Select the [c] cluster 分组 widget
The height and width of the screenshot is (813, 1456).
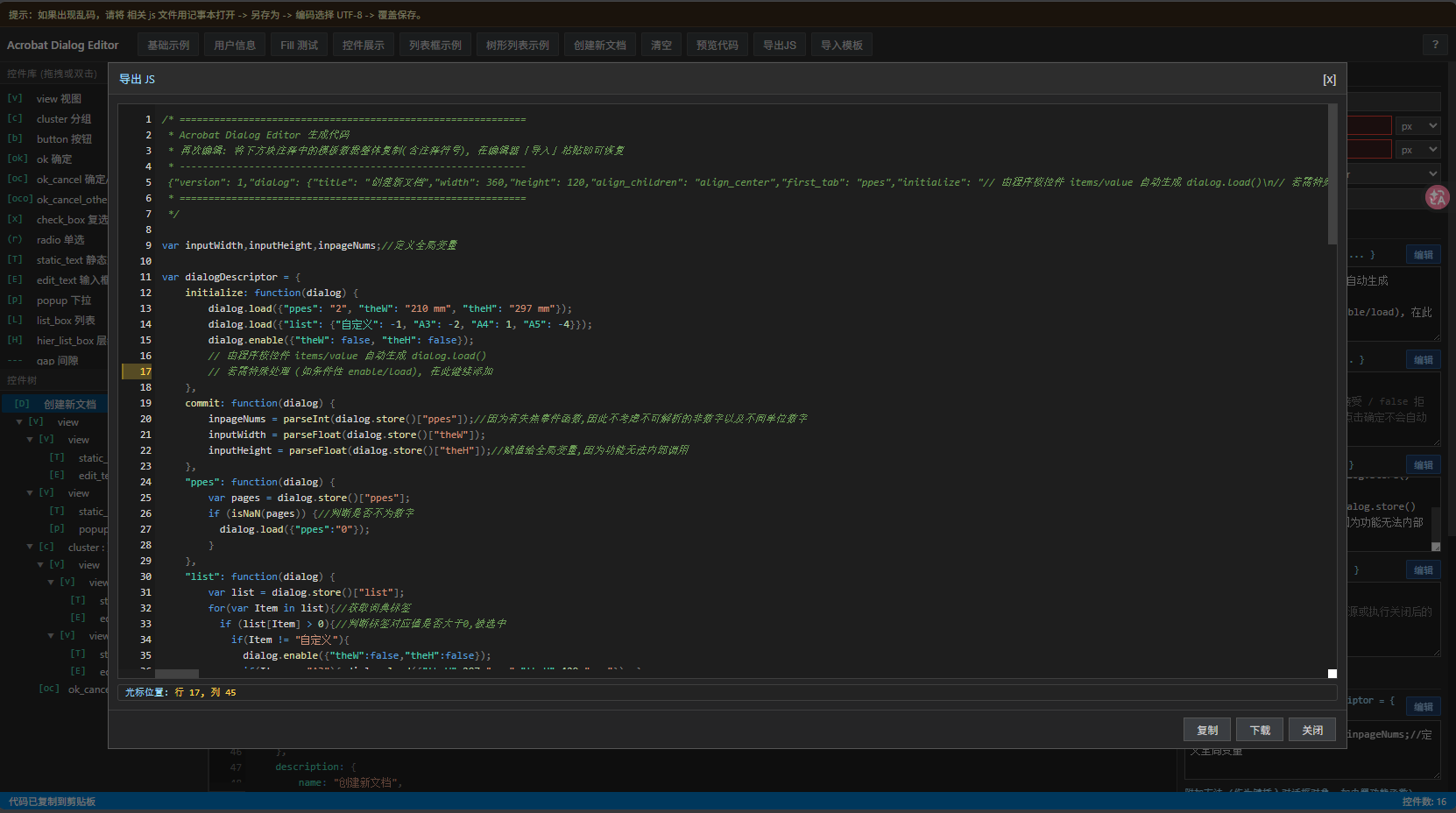point(54,119)
